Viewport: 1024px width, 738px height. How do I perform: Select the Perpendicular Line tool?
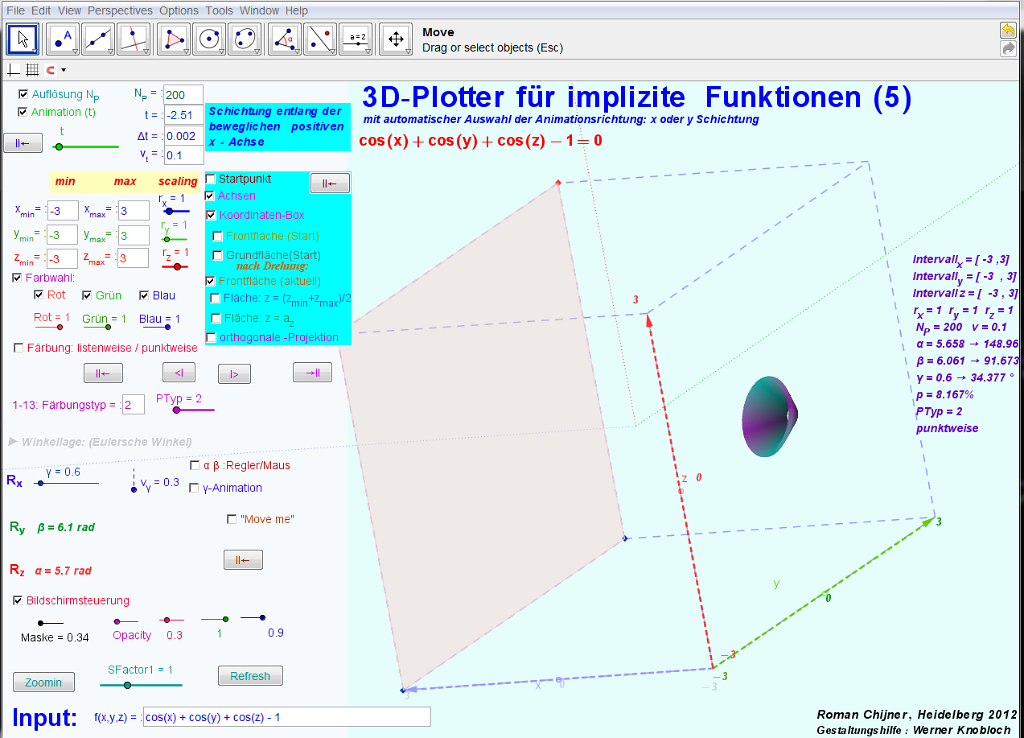click(134, 39)
